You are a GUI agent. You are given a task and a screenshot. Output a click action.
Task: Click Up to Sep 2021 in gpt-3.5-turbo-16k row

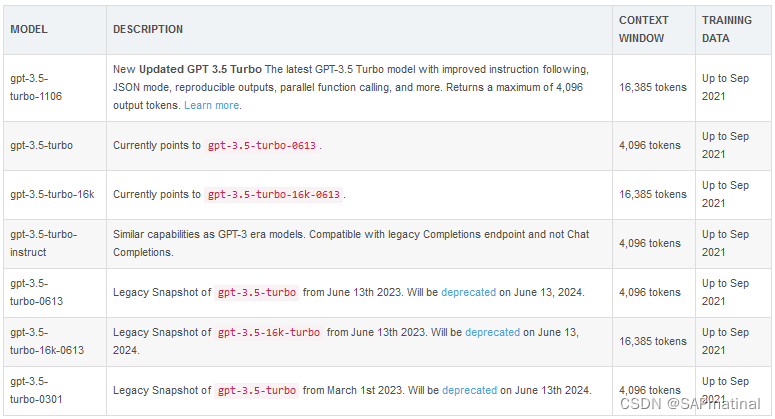[726, 194]
